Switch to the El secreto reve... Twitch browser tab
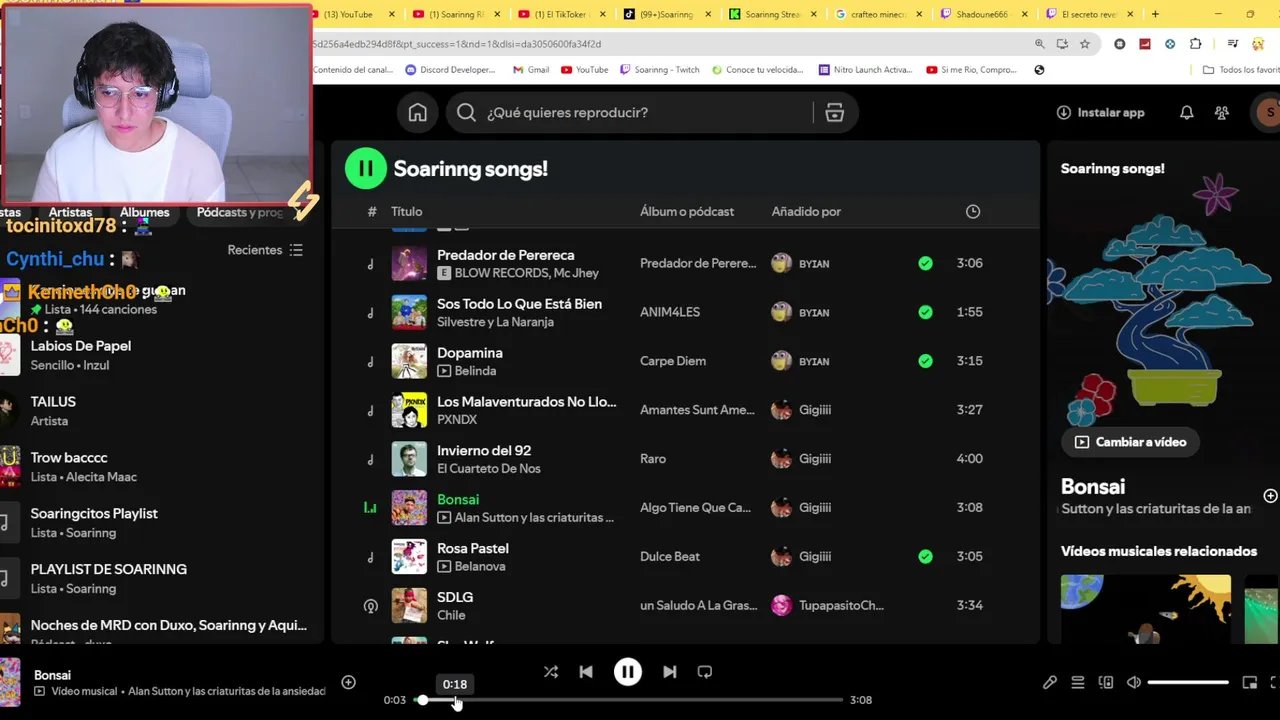 (1090, 14)
